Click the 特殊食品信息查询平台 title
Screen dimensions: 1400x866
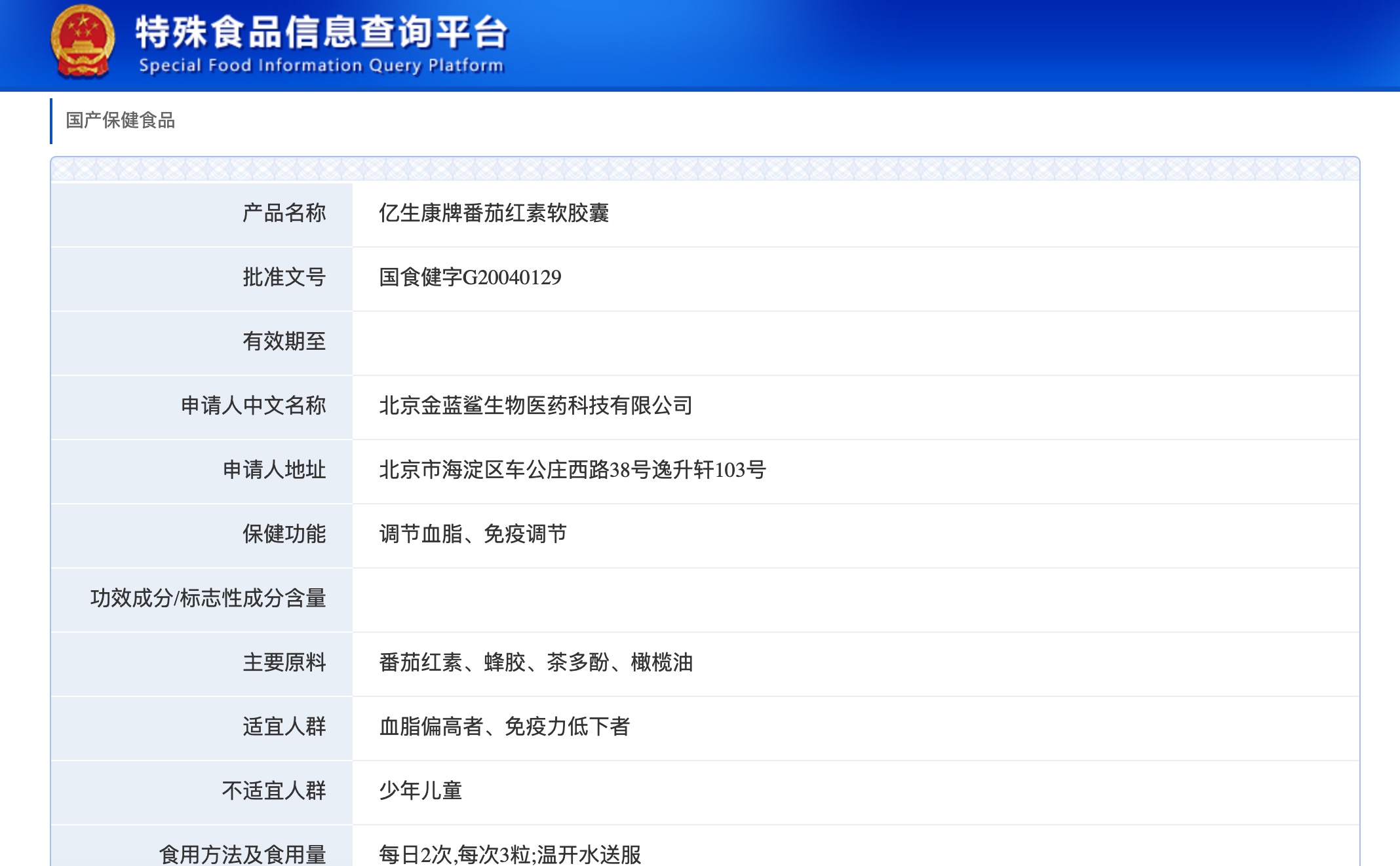[322, 32]
